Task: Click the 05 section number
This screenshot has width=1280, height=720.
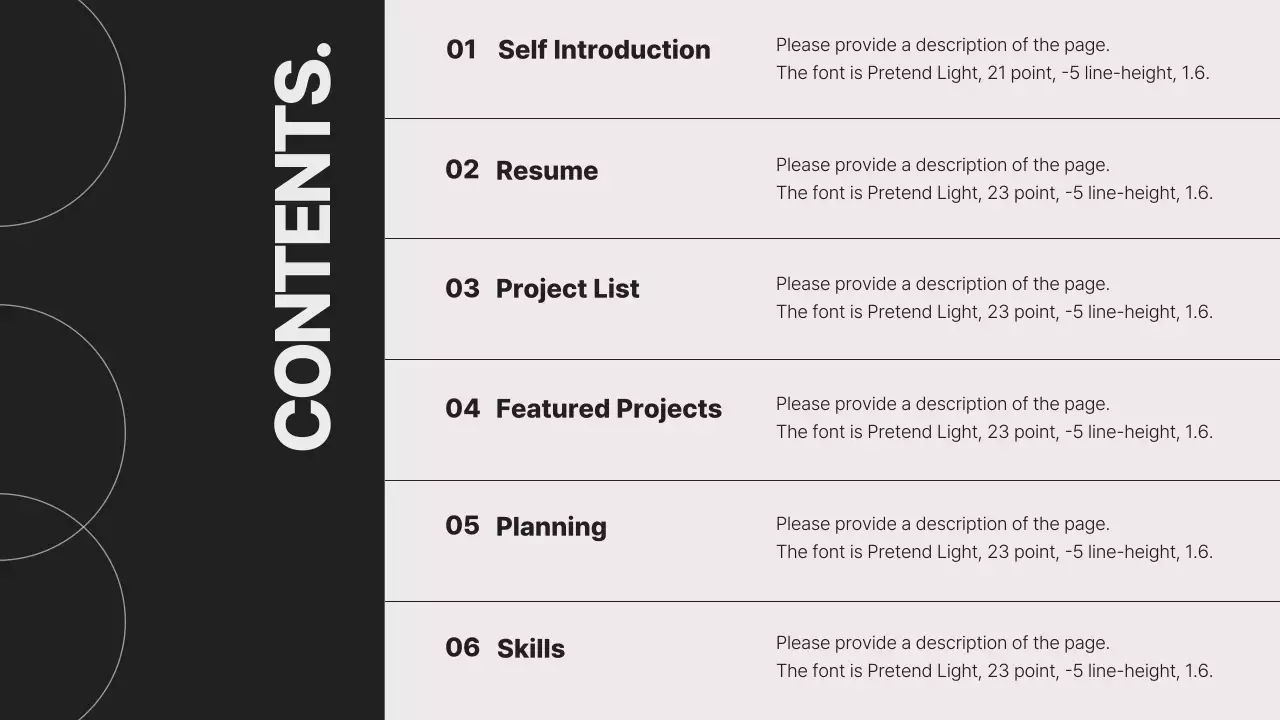Action: [462, 526]
